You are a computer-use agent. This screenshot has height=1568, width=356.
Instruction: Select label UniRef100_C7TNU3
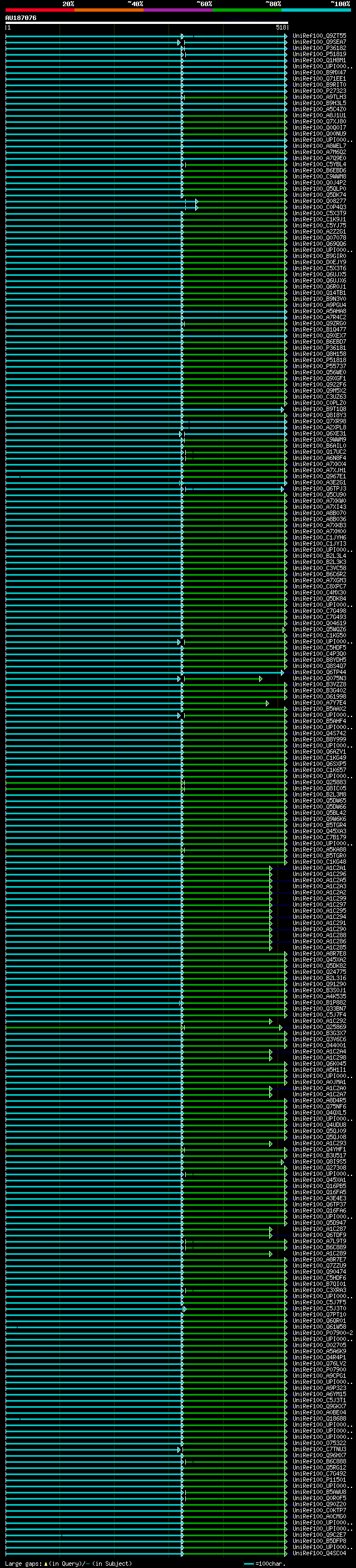(319, 1449)
